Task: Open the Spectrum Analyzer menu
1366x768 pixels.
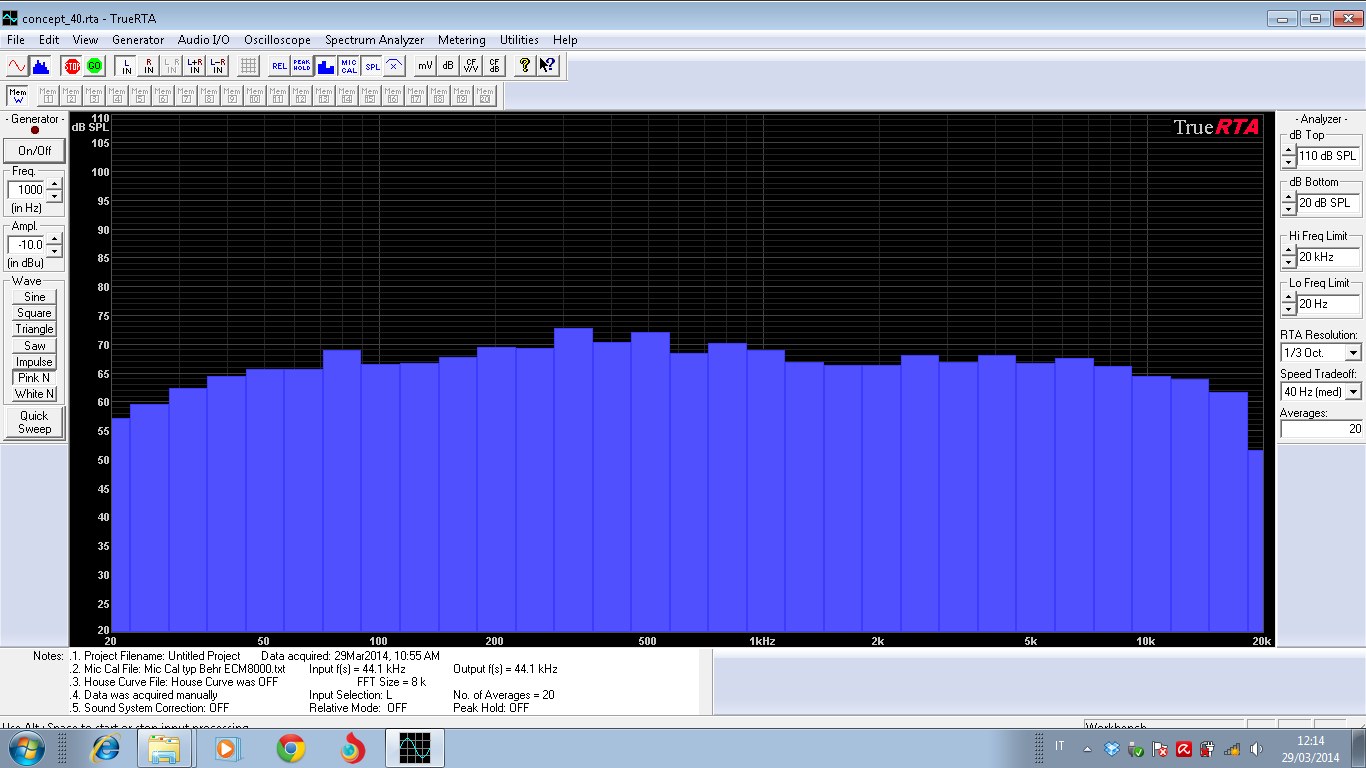Action: [374, 40]
